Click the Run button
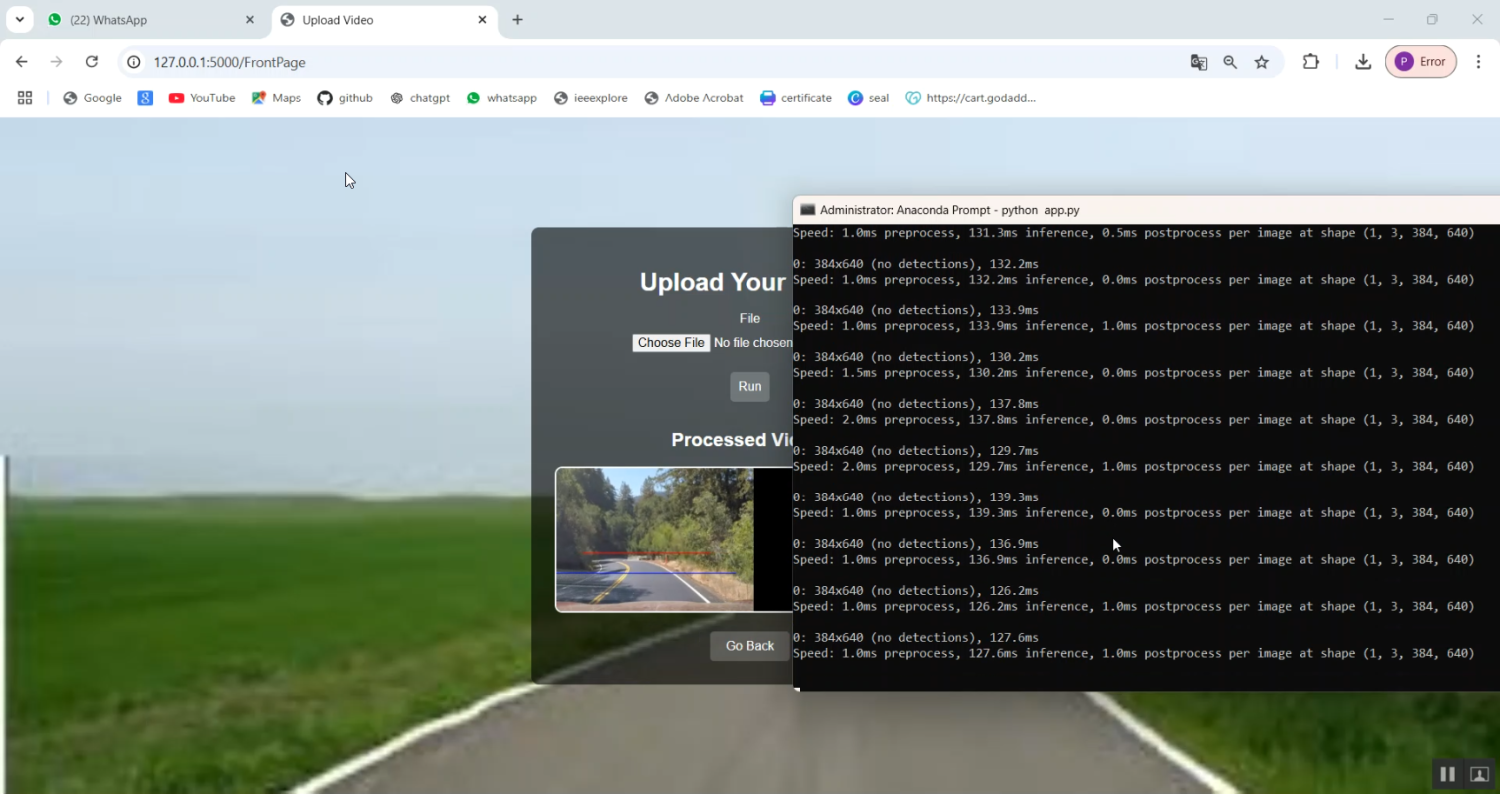Viewport: 1500px width, 794px height. [x=750, y=387]
